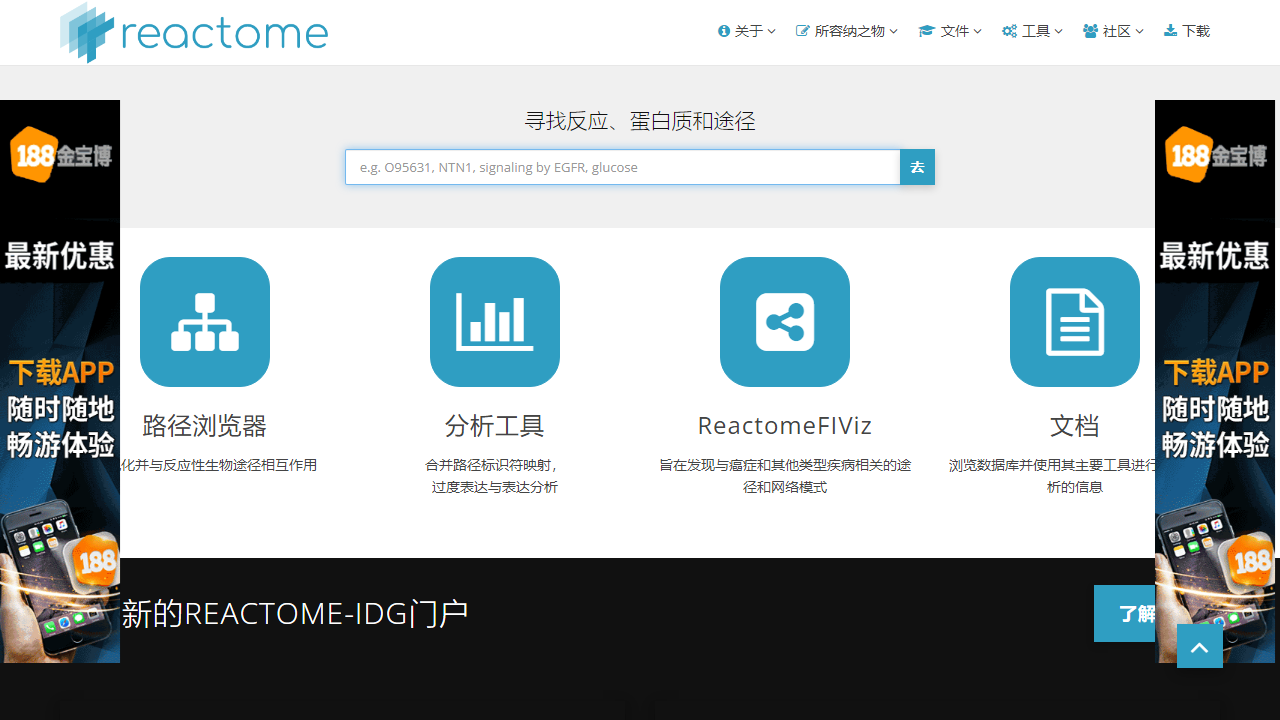Open the analysis tools bar chart icon
Screen dimensions: 1280x720
(495, 322)
